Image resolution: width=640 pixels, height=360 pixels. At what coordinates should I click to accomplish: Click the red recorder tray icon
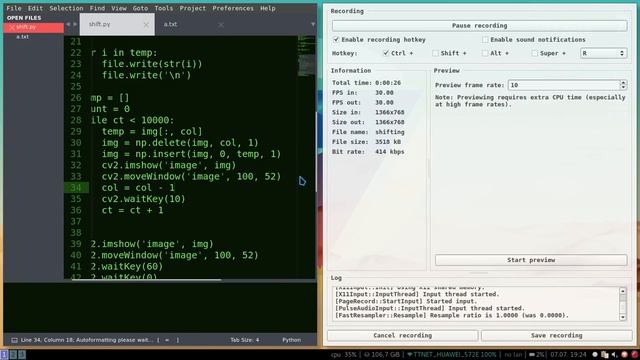click(x=624, y=354)
